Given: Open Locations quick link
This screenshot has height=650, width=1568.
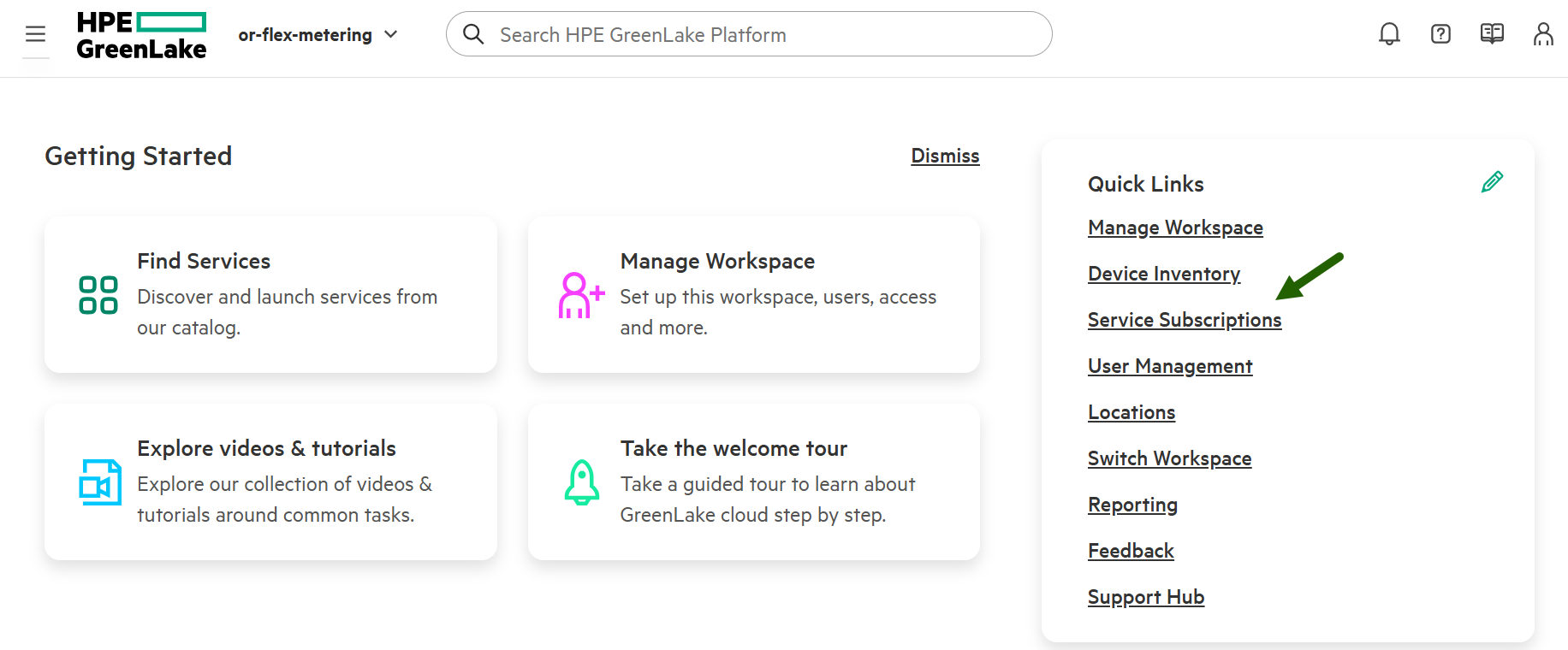Looking at the screenshot, I should click(1131, 412).
